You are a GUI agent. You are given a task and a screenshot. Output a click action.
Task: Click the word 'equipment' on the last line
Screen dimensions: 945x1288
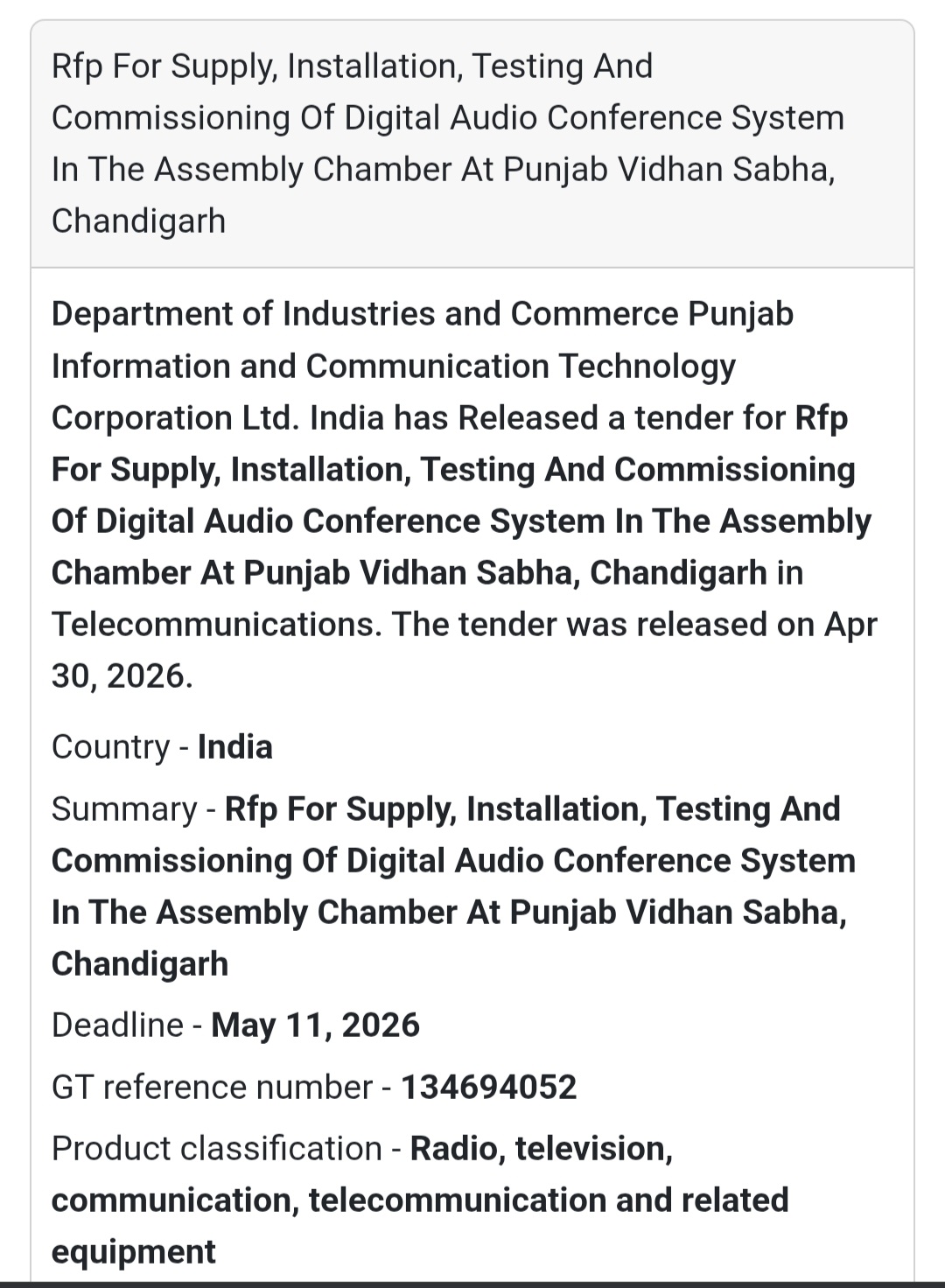(133, 1252)
